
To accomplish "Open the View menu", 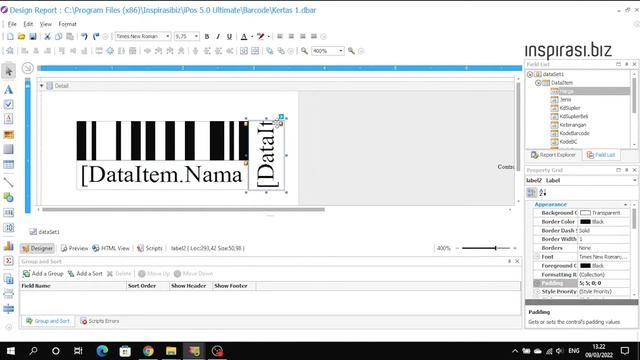I will coord(45,24).
